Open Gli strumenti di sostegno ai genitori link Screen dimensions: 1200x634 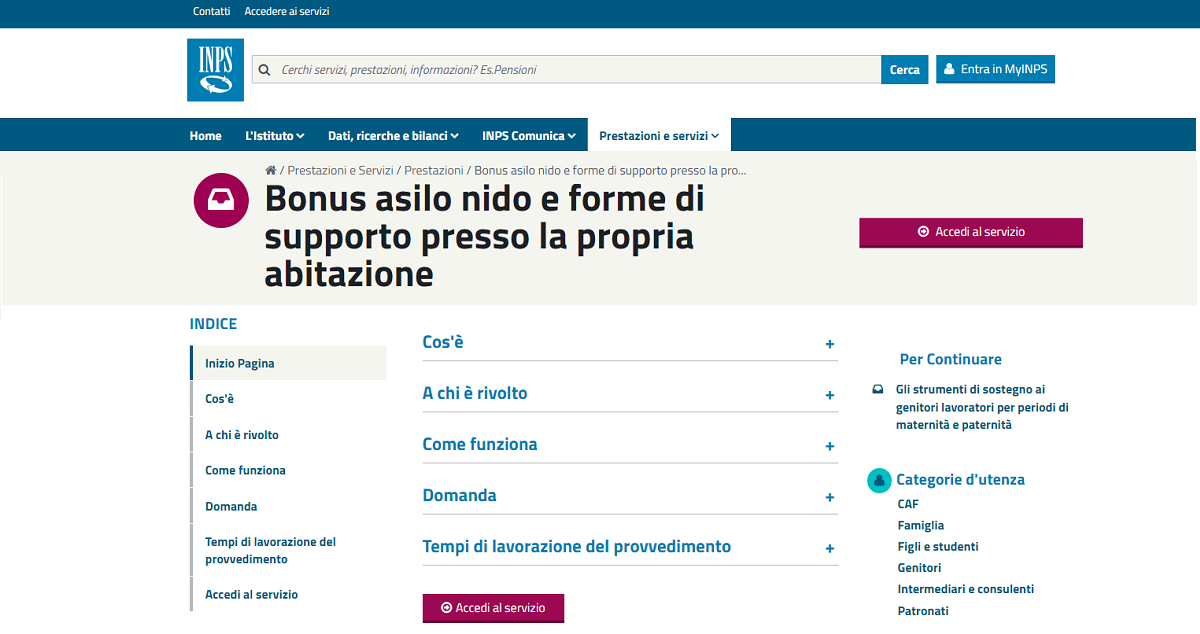pyautogui.click(x=982, y=407)
